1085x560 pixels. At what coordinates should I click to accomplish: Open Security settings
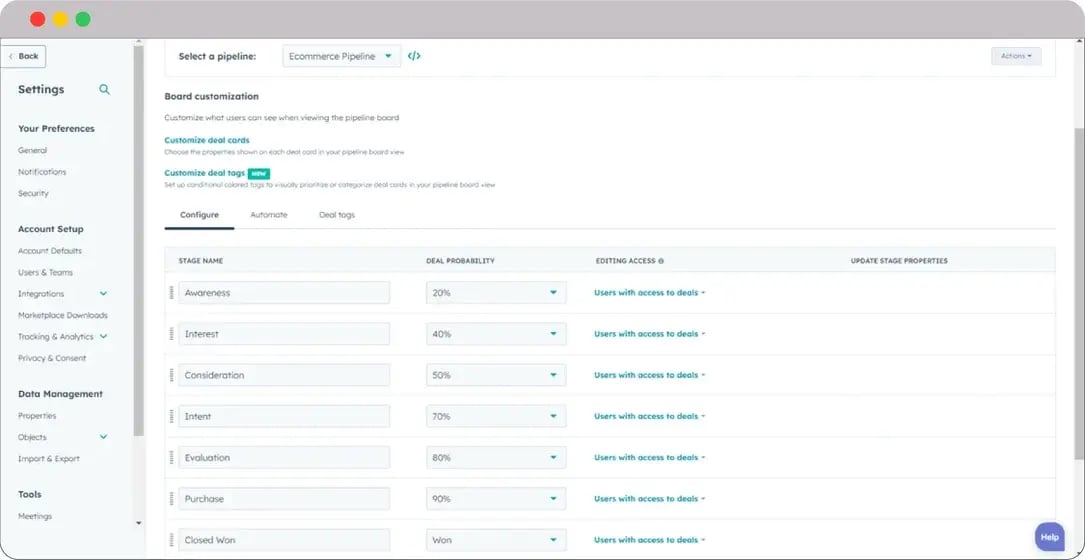(33, 193)
